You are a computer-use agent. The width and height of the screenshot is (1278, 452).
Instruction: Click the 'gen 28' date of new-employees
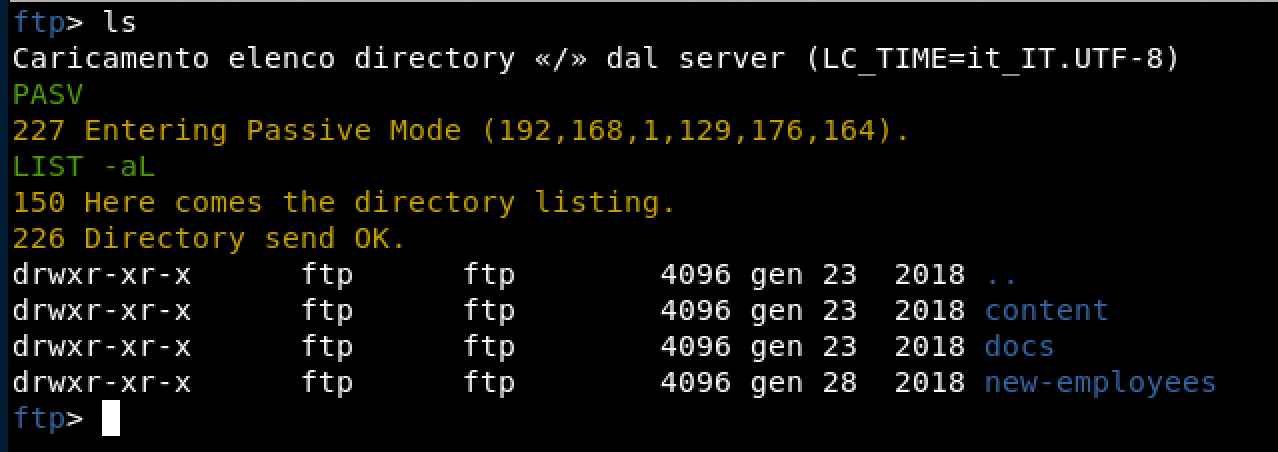(804, 382)
